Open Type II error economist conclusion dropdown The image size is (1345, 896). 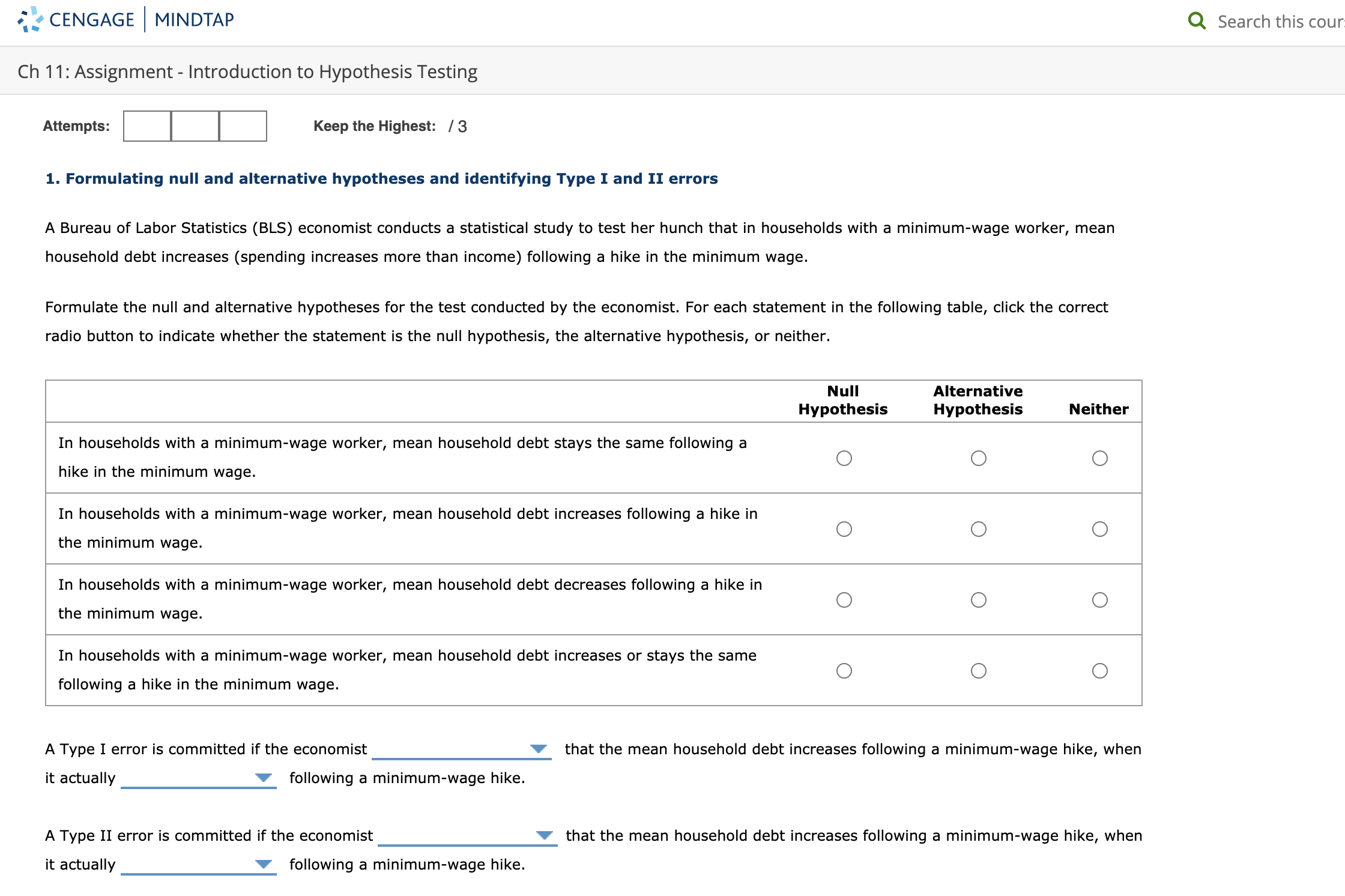467,836
